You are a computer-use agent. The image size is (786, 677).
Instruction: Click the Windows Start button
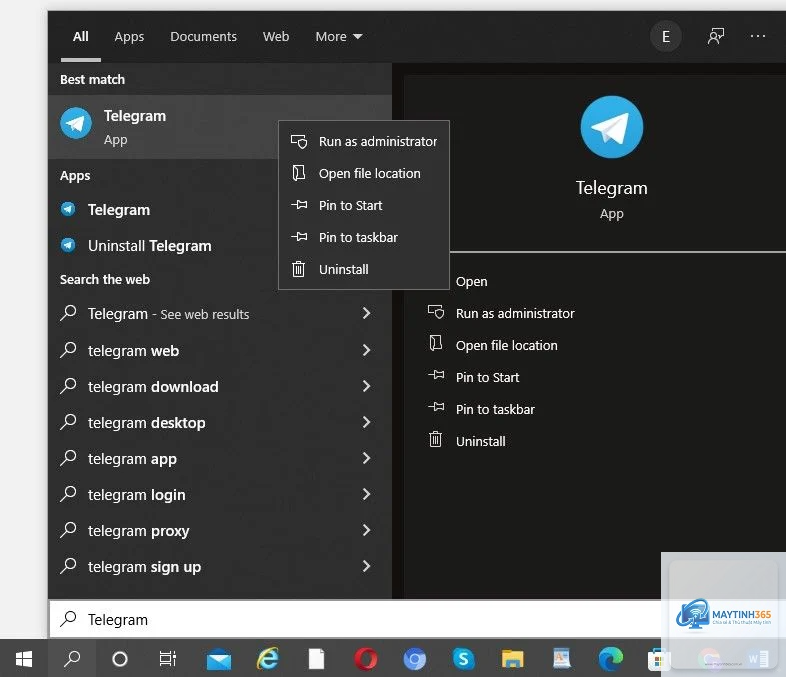(x=24, y=658)
